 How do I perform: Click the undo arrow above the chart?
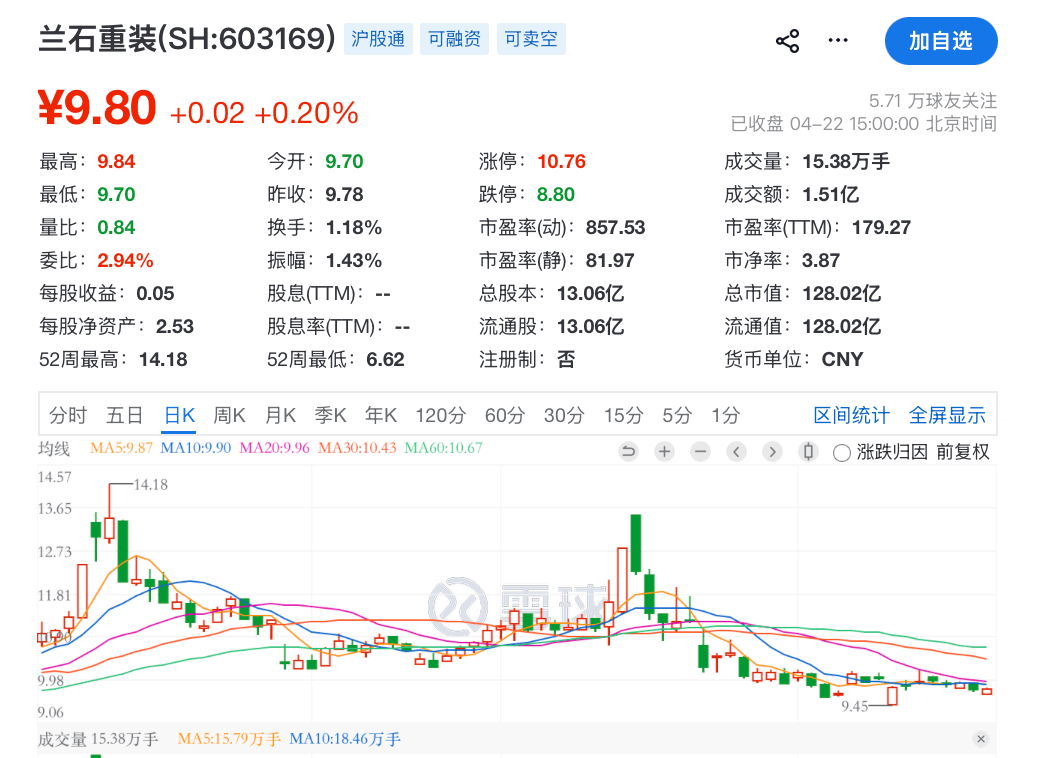[x=628, y=452]
